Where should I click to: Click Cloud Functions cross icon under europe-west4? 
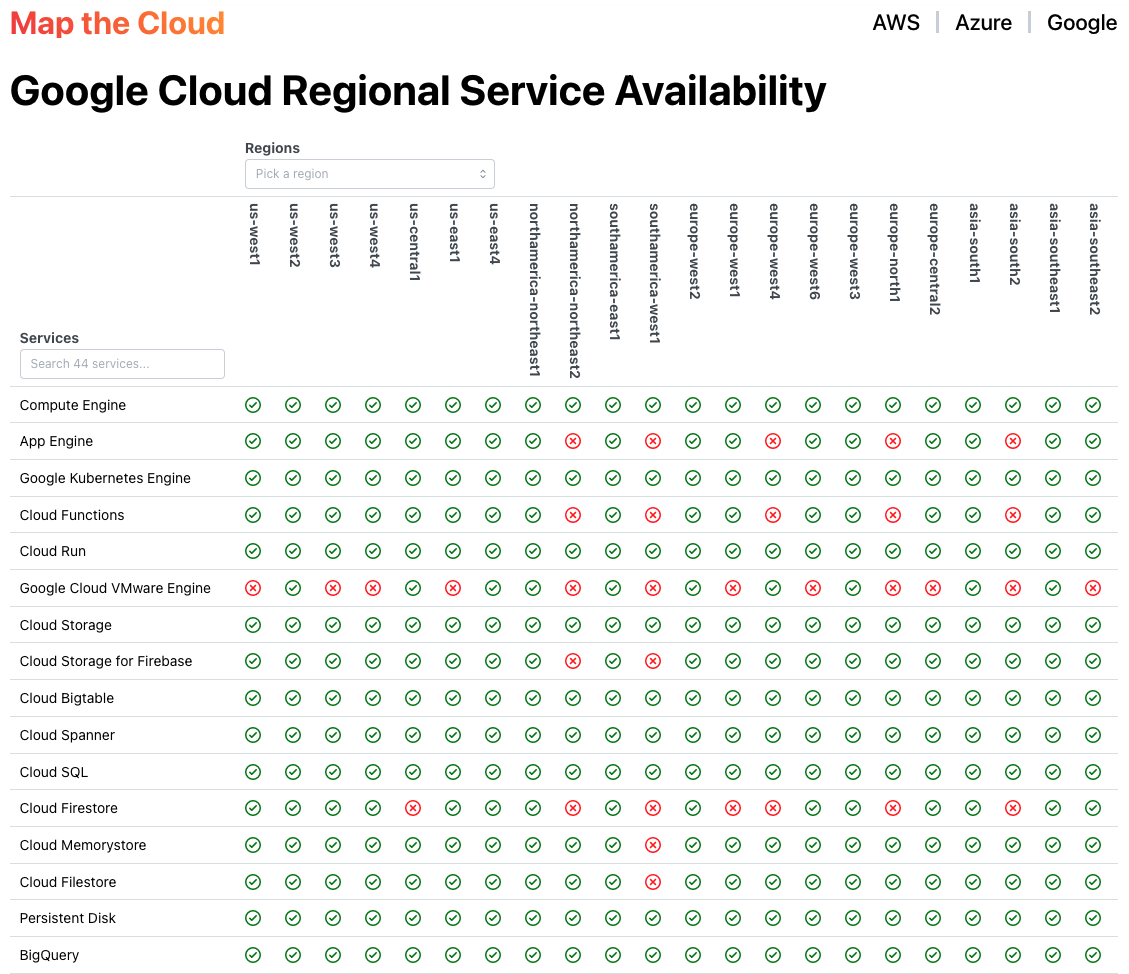pyautogui.click(x=773, y=515)
